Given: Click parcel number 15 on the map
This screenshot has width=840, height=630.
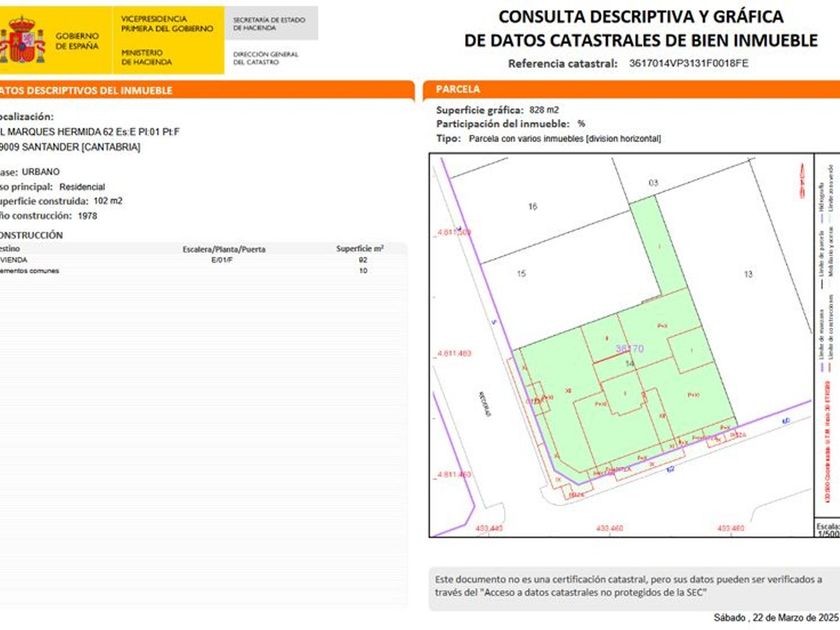Looking at the screenshot, I should pyautogui.click(x=521, y=273).
